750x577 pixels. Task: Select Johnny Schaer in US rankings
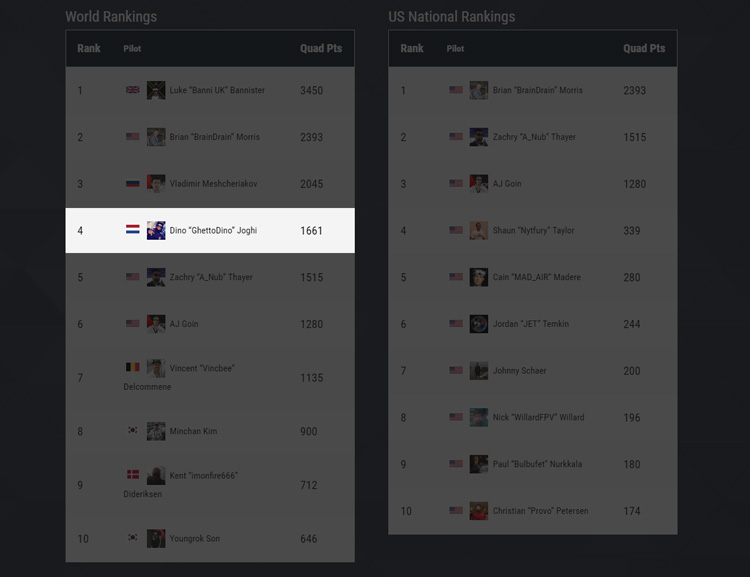pyautogui.click(x=519, y=371)
